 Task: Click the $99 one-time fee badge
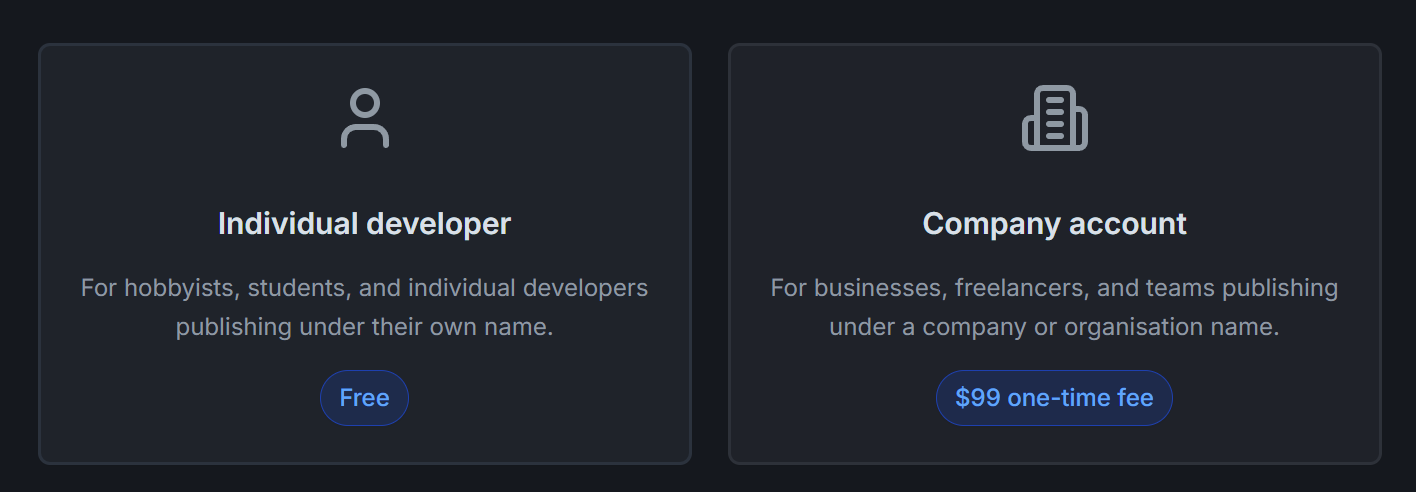click(1054, 398)
